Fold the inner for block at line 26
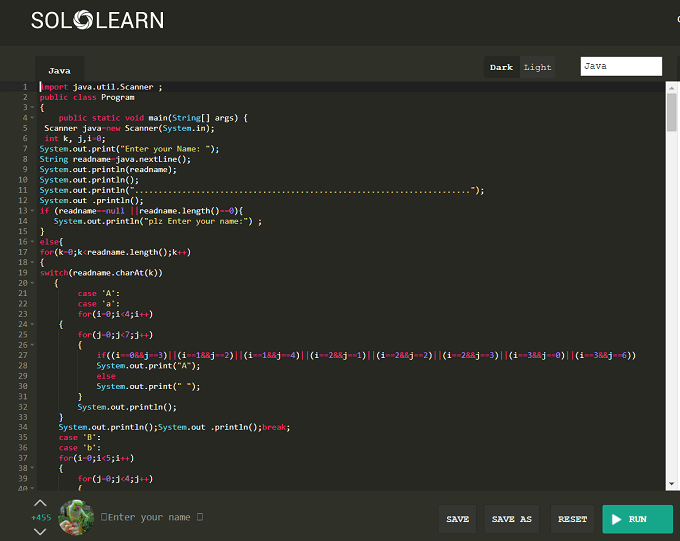This screenshot has height=541, width=680. (x=32, y=345)
